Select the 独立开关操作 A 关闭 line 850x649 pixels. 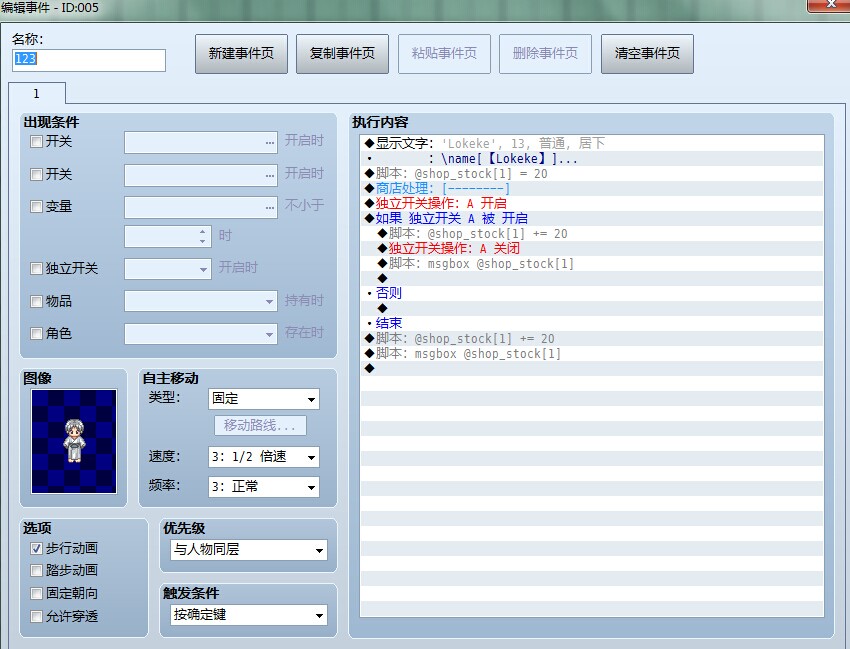pos(592,248)
